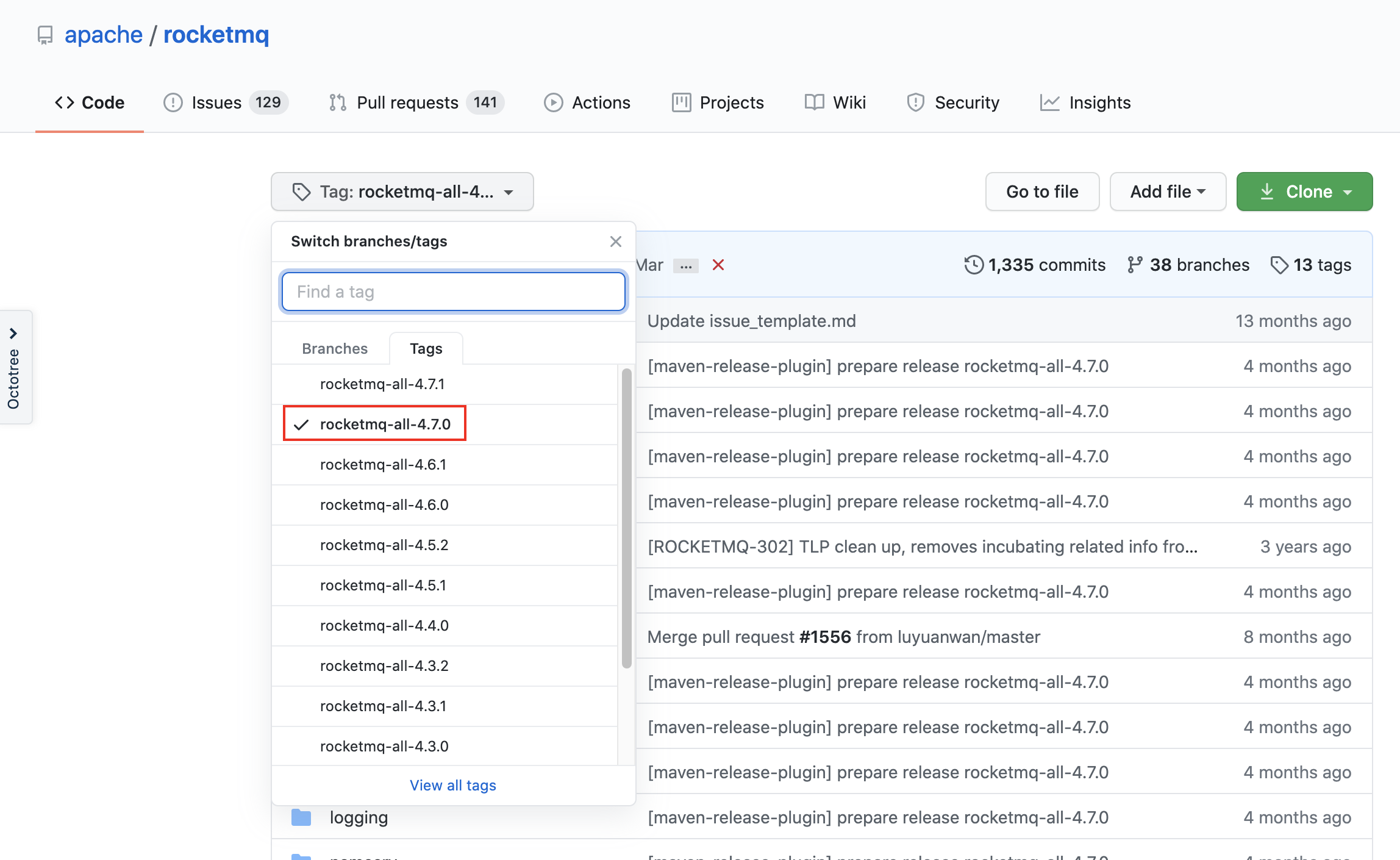Switch to the Code tab
Screen dimensions: 1400x860
(x=90, y=102)
